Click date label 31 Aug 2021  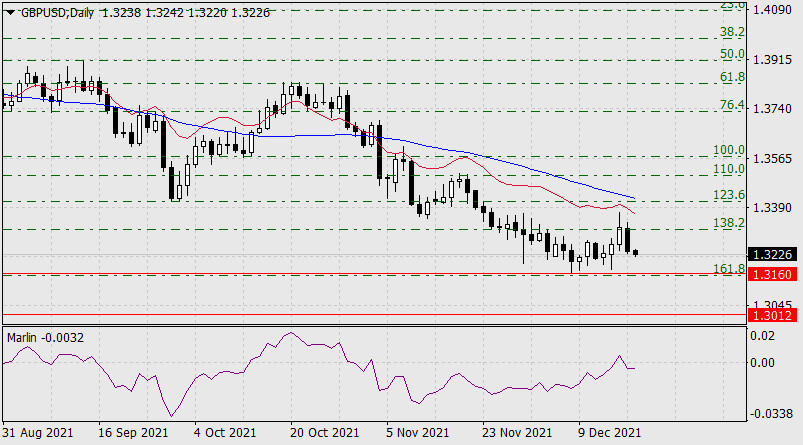[38, 433]
